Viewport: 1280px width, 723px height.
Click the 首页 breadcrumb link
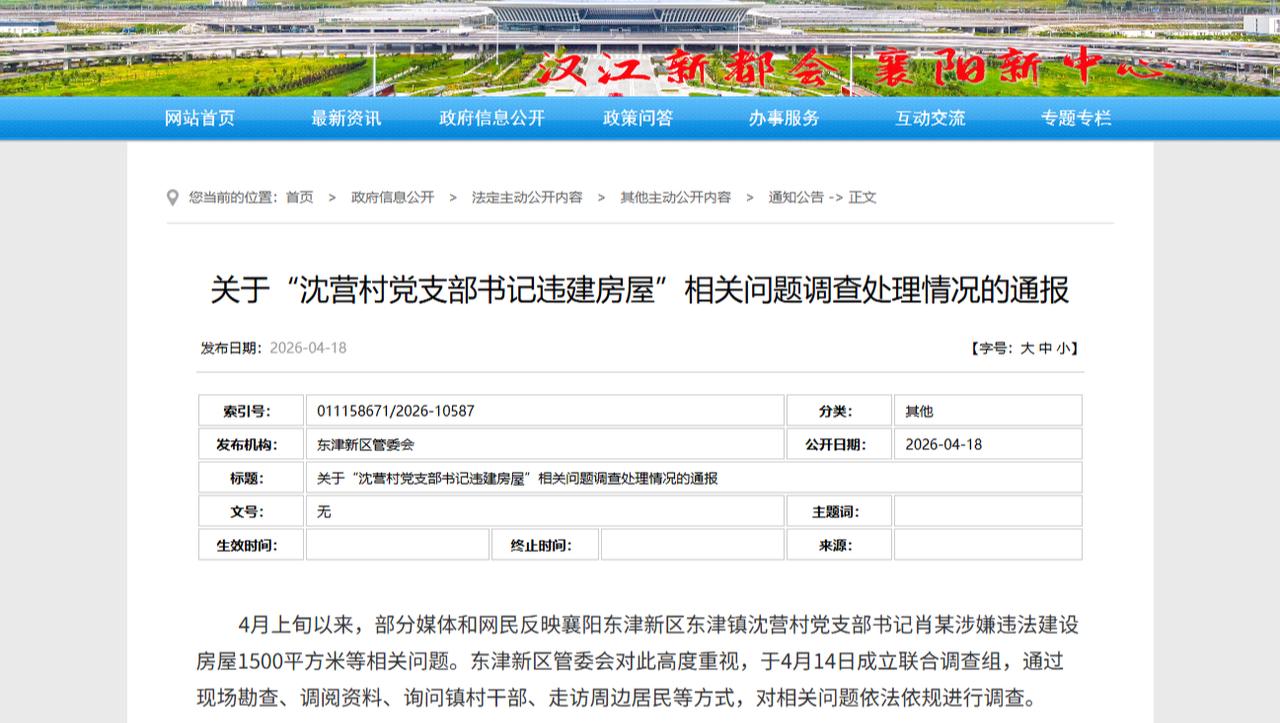click(299, 198)
